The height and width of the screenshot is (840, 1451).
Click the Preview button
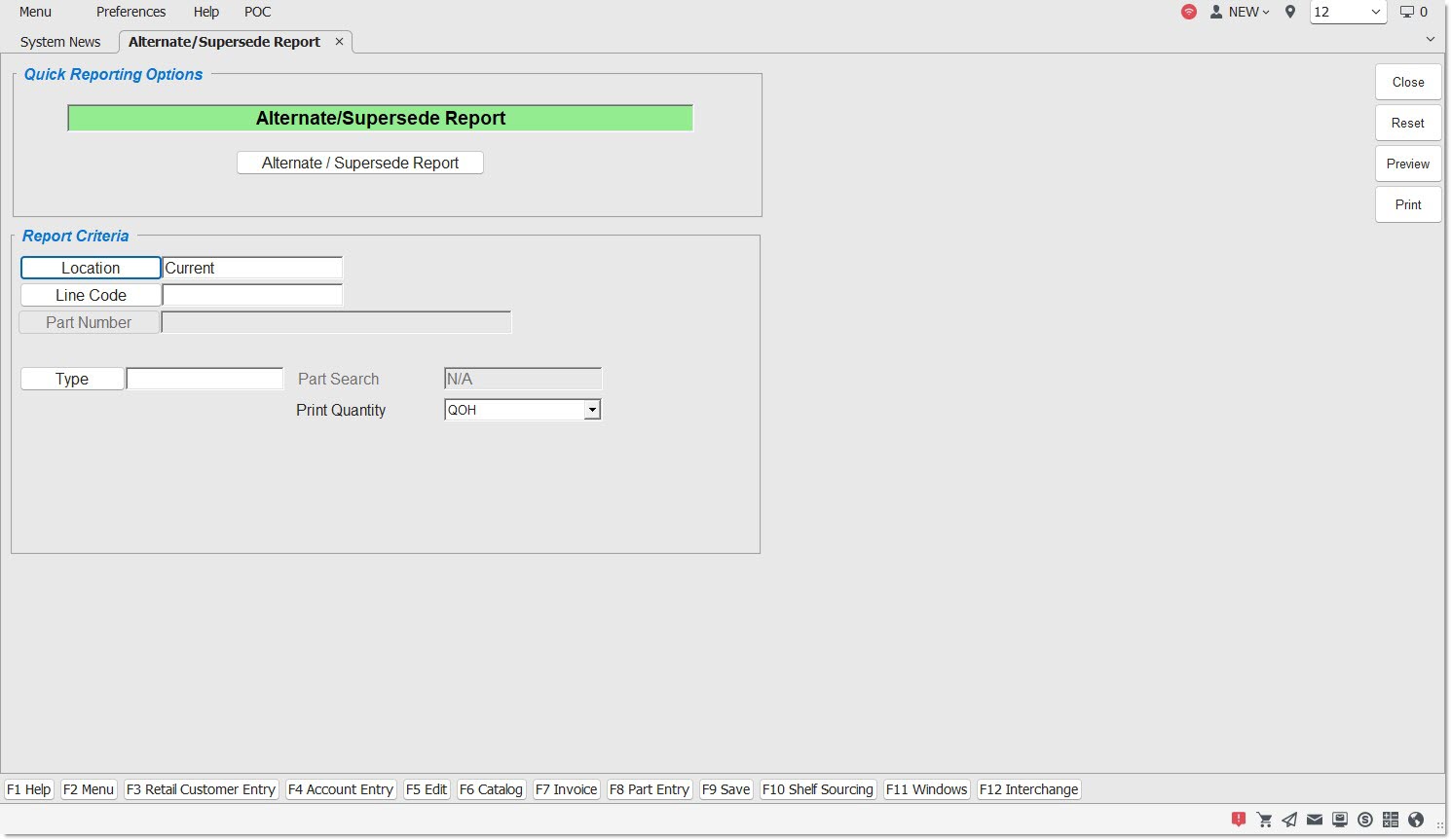tap(1408, 164)
